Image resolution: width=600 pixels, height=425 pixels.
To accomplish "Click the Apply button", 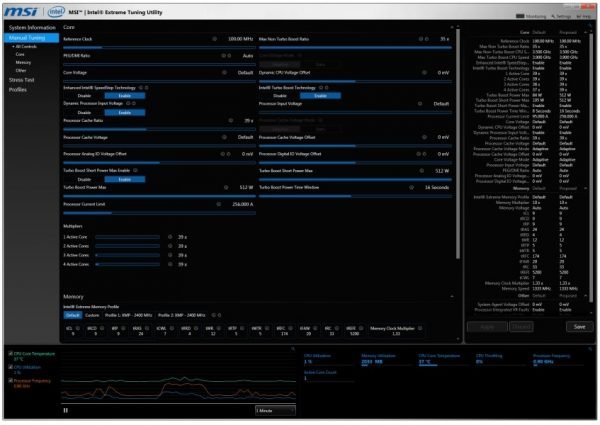I will (487, 327).
